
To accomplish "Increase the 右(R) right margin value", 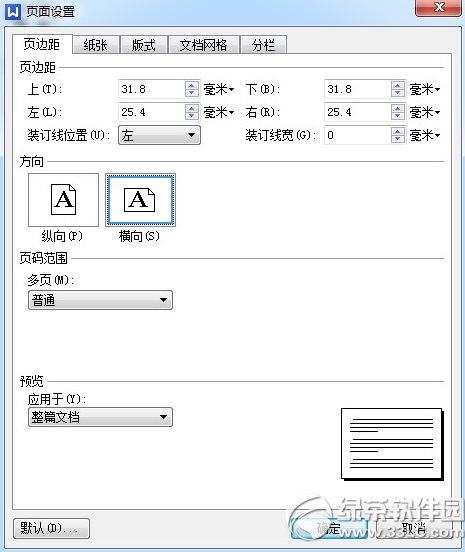I will pos(398,108).
